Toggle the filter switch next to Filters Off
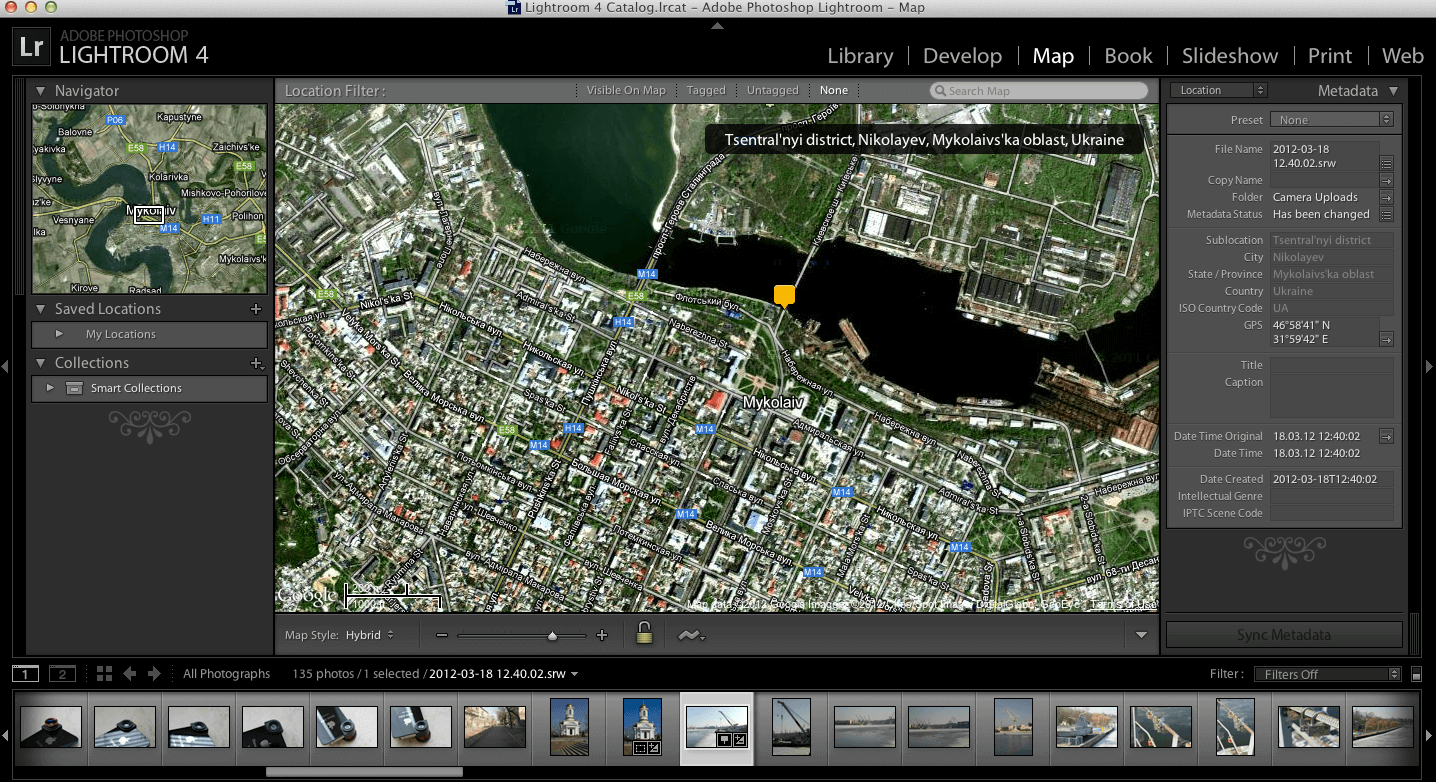Viewport: 1436px width, 782px height. click(1415, 675)
